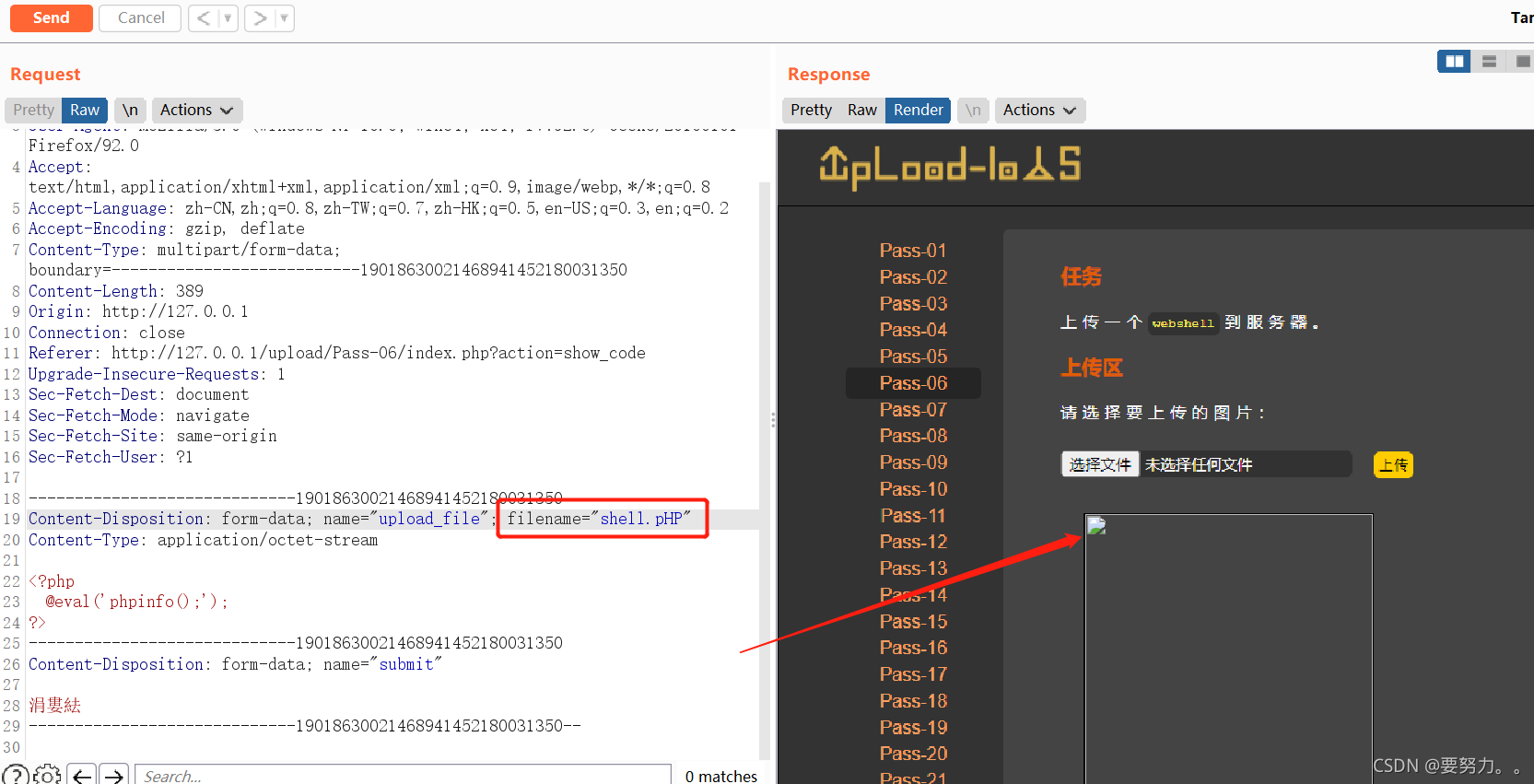The image size is (1534, 784).
Task: Switch Request view to Raw tab
Action: point(85,111)
